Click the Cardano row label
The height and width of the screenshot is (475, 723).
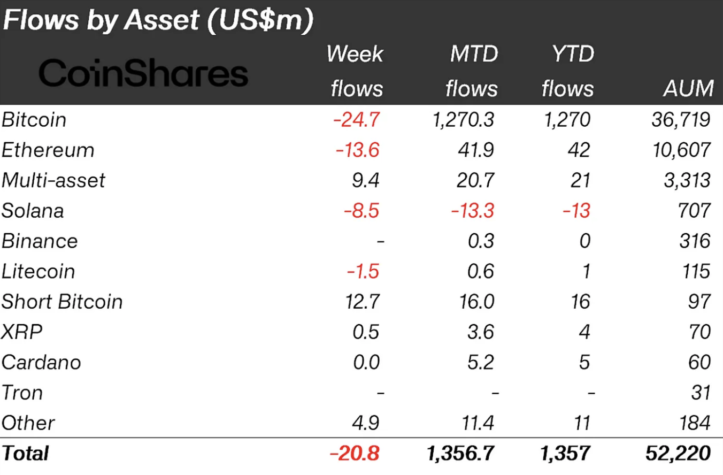[x=41, y=362]
